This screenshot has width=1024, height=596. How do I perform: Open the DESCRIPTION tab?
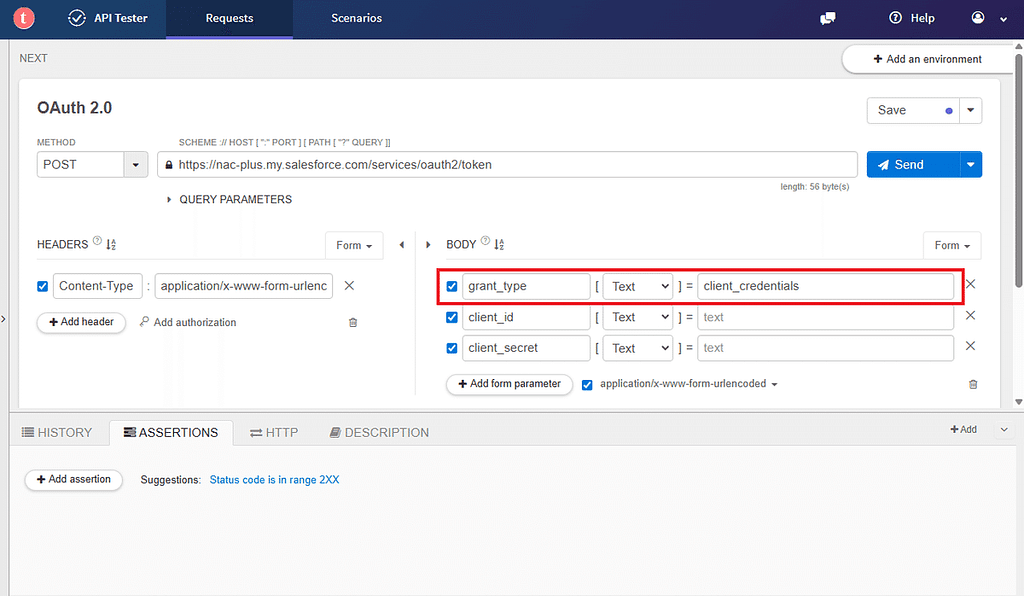click(379, 432)
